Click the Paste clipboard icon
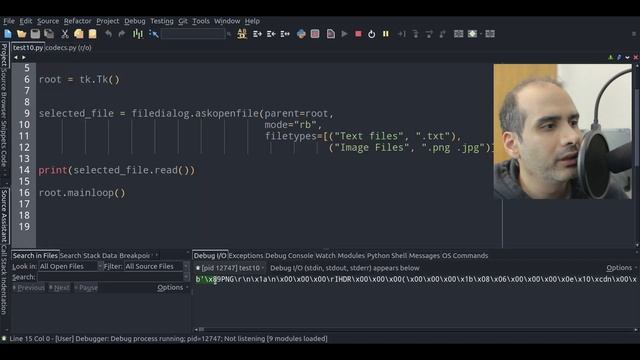Image resolution: width=640 pixels, height=360 pixels. [92, 34]
